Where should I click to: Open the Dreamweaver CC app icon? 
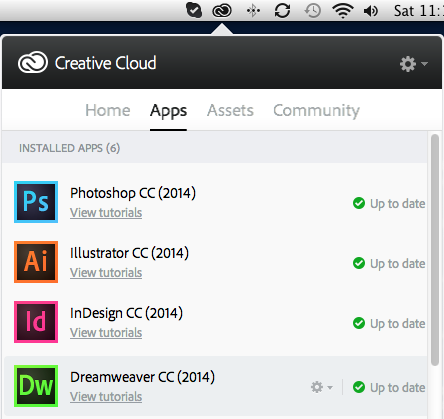[36, 386]
